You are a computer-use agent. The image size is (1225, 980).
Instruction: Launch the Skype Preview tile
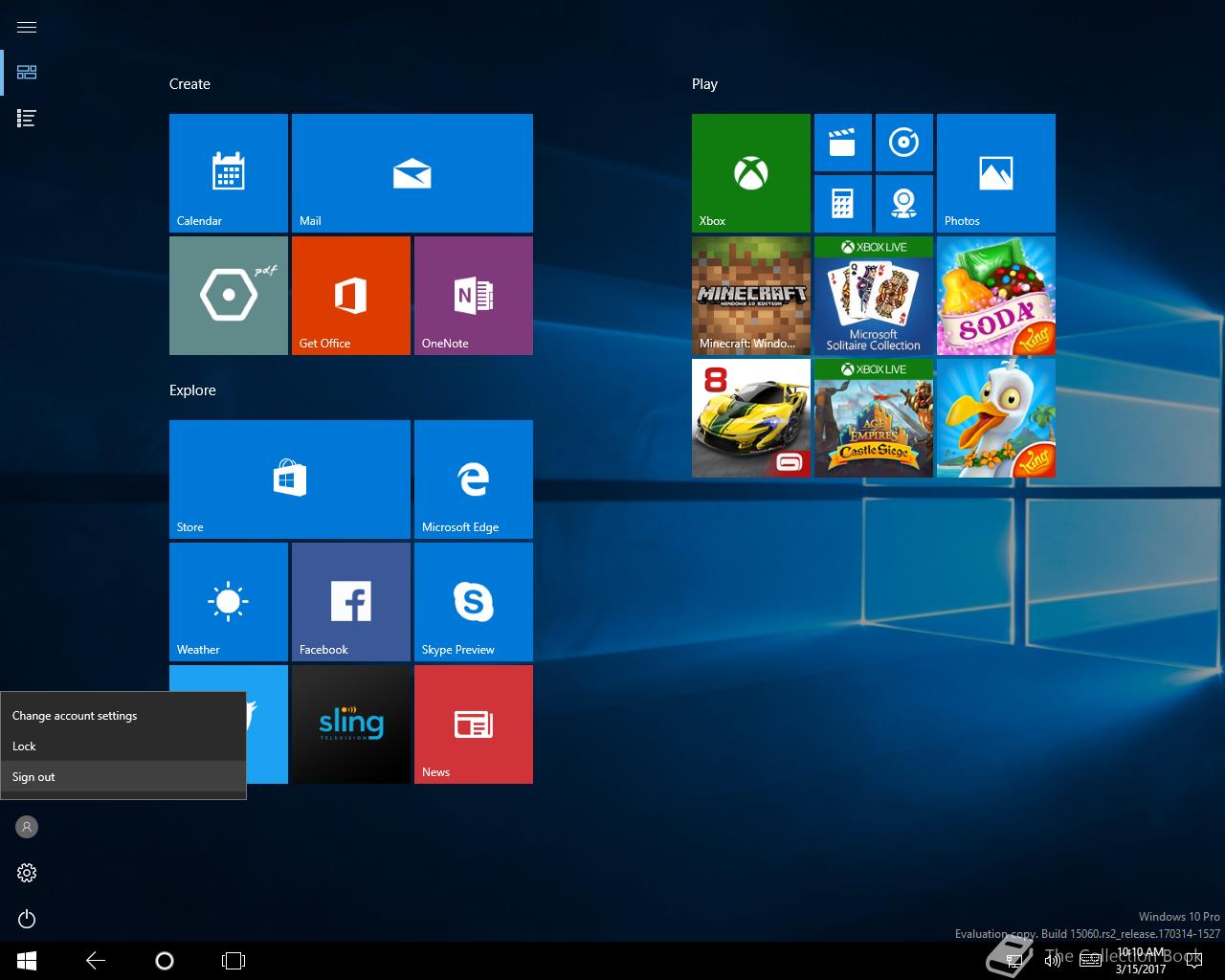coord(474,602)
